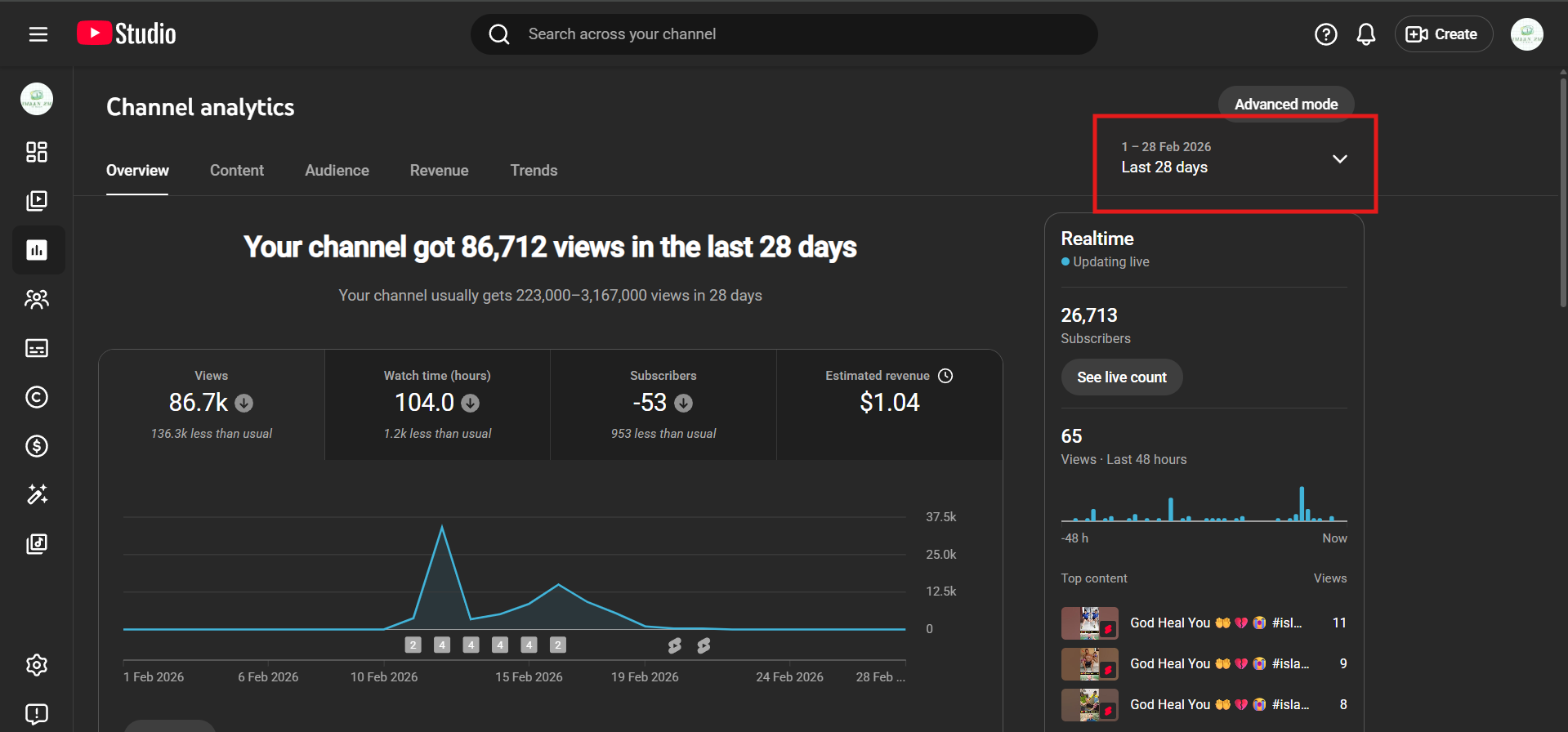Viewport: 1568px width, 732px height.
Task: Open the notifications bell
Action: click(x=1365, y=34)
